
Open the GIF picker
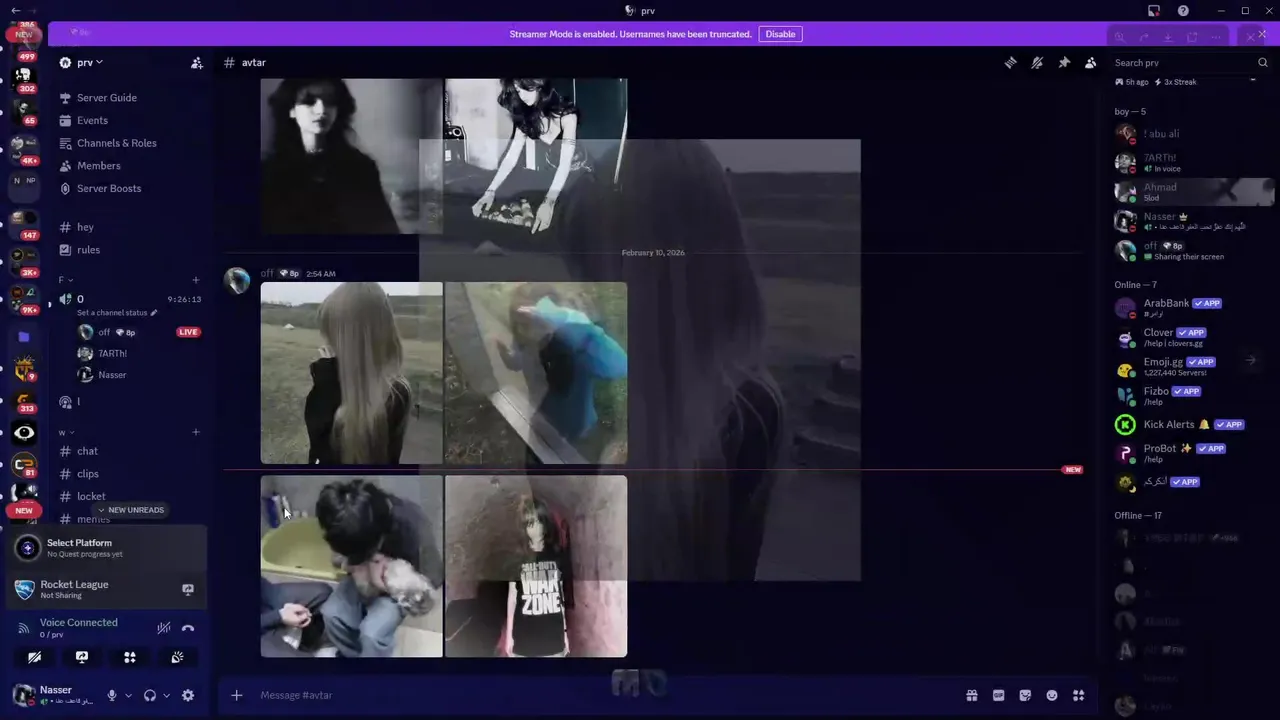pos(998,695)
